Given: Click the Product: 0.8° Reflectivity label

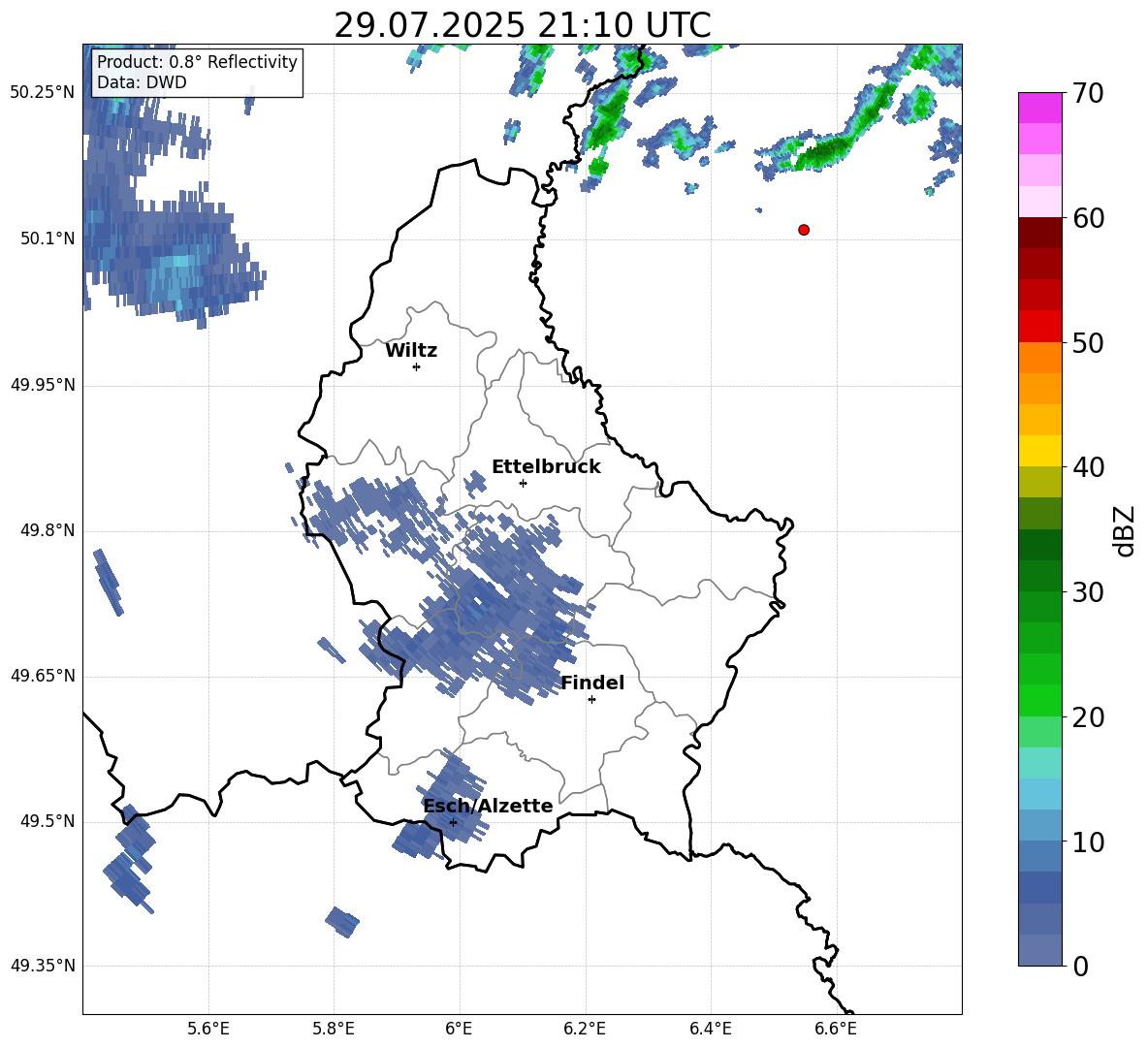Looking at the screenshot, I should pos(197,61).
